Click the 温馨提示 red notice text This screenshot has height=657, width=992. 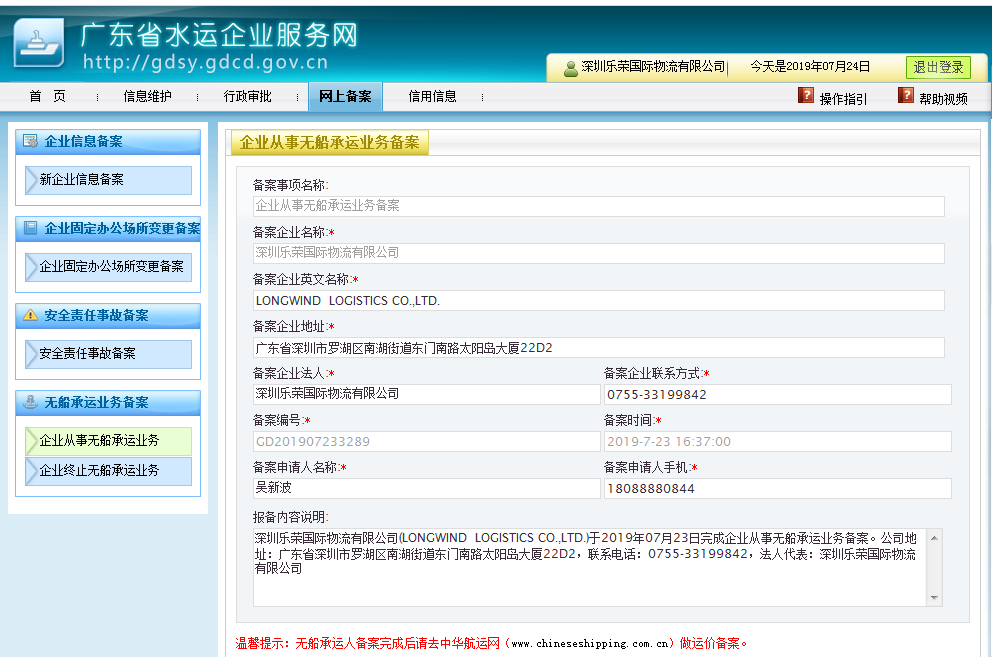tap(492, 644)
